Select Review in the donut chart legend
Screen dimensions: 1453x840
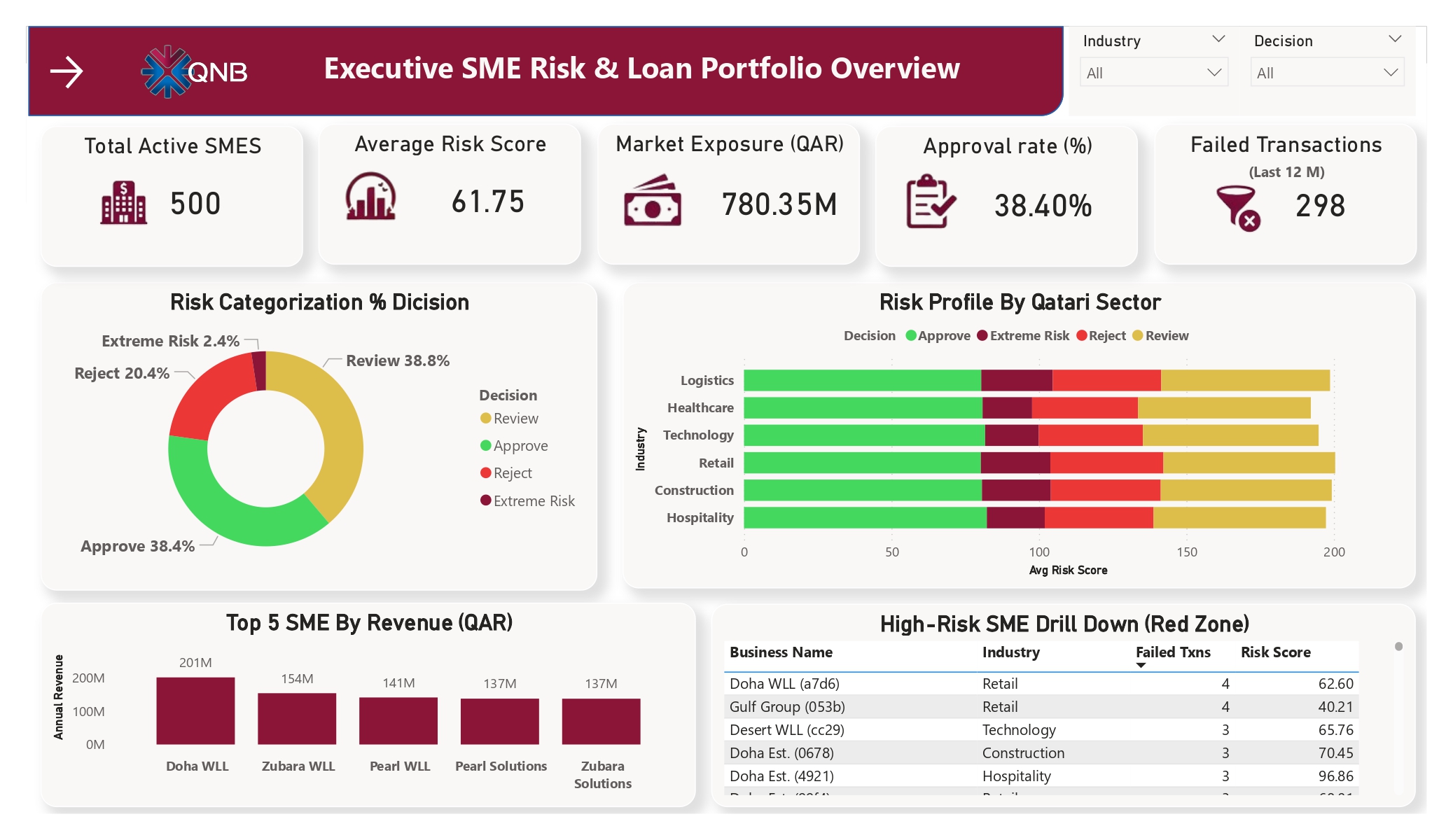[x=509, y=419]
